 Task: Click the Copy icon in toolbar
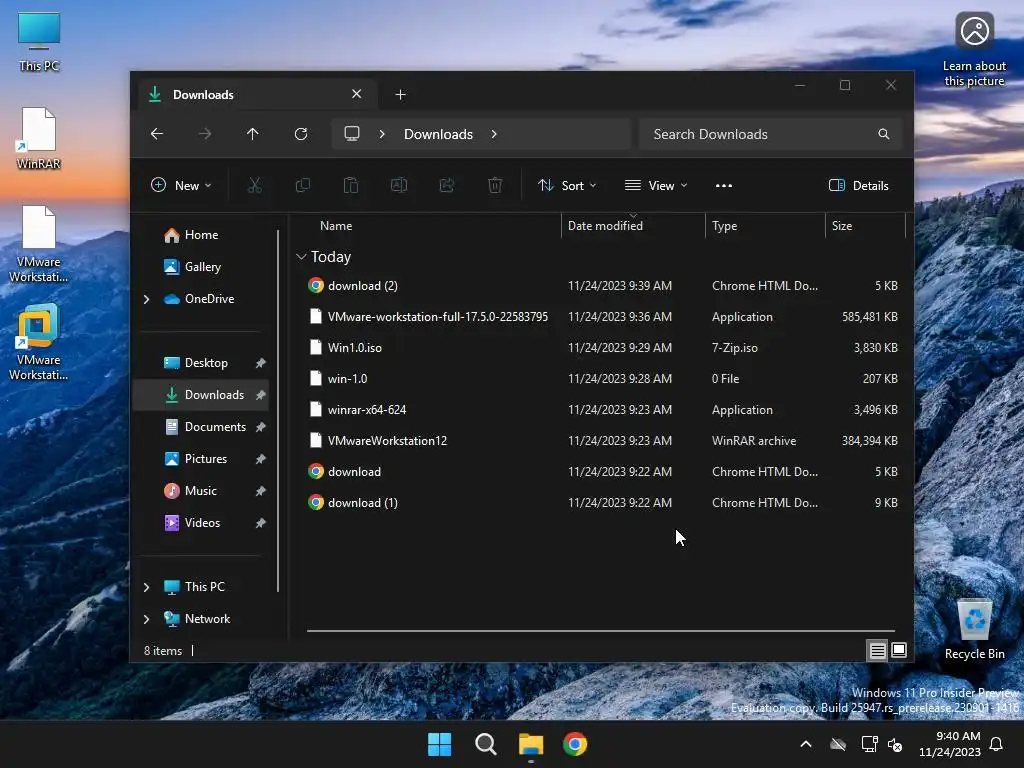[302, 185]
